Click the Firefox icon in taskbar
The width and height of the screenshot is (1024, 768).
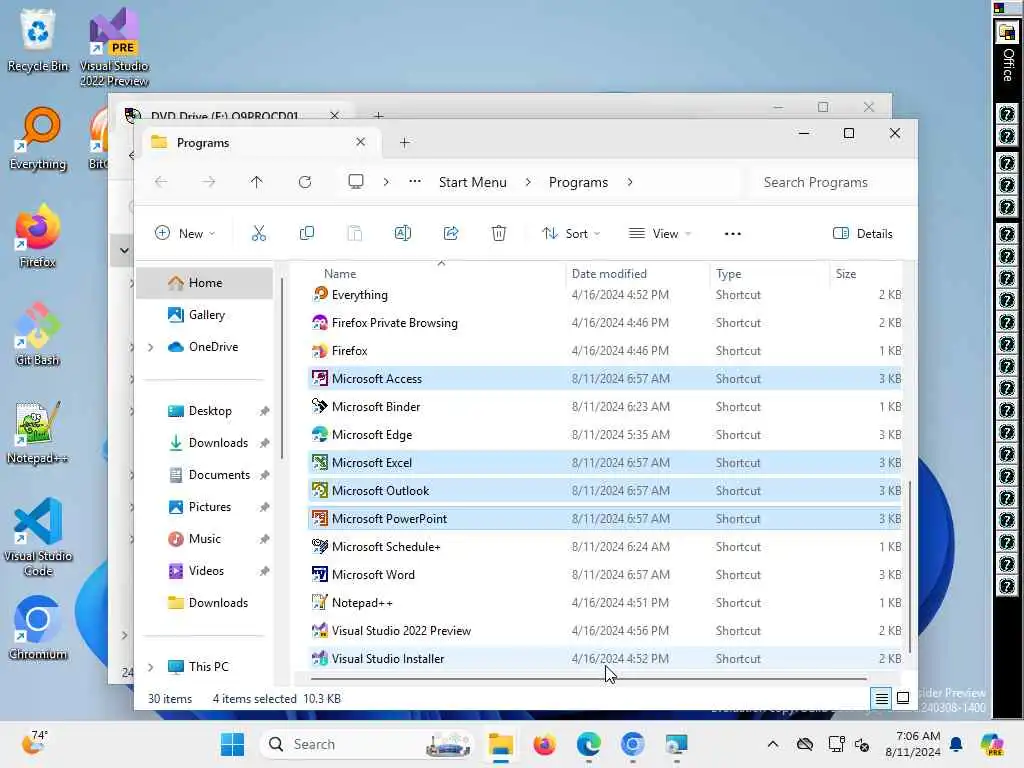point(545,744)
